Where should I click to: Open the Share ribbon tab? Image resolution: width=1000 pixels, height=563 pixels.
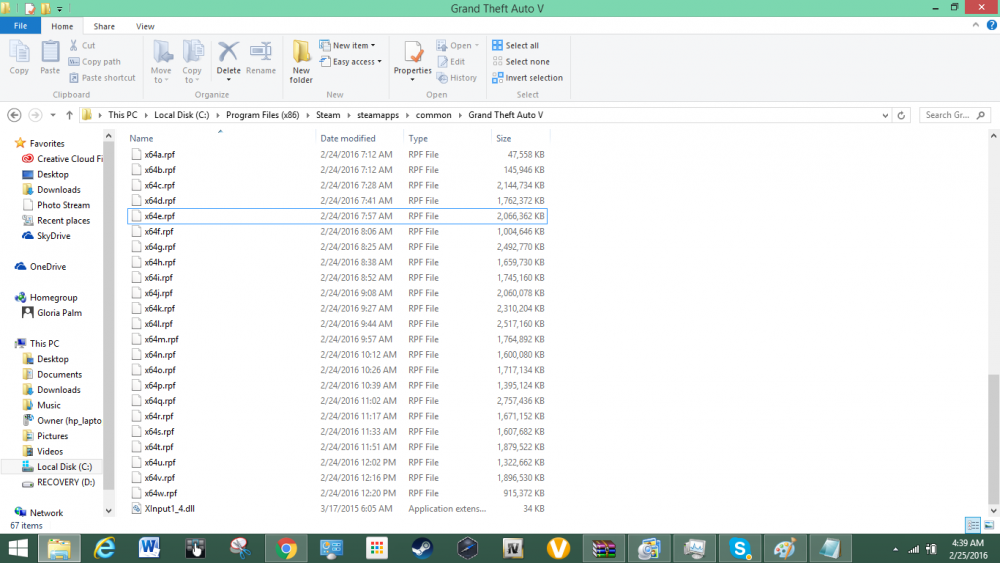(104, 26)
